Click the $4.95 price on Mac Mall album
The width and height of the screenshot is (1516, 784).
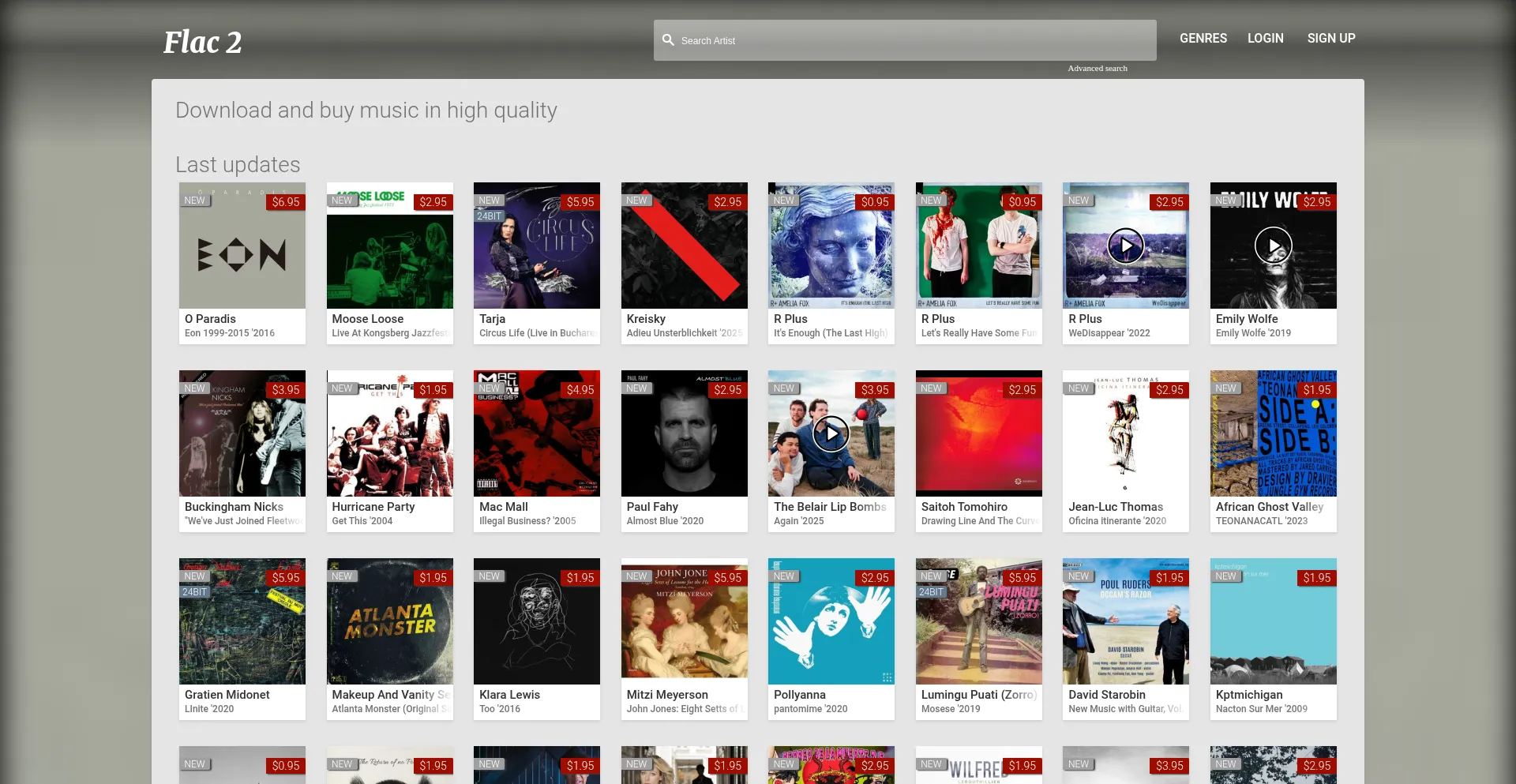(580, 390)
